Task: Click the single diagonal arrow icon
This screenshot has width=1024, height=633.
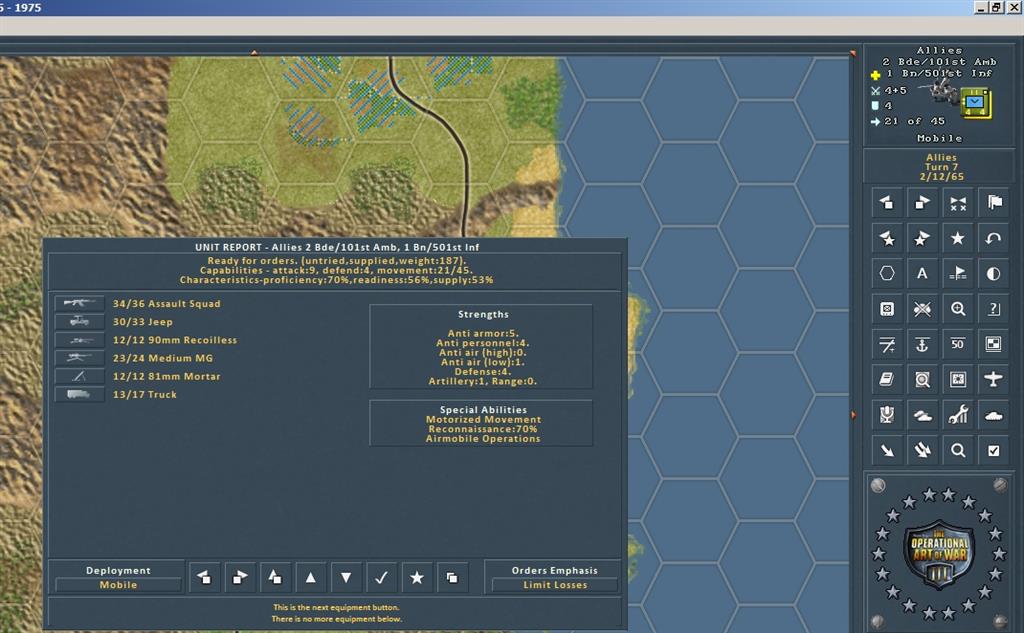Action: point(887,450)
